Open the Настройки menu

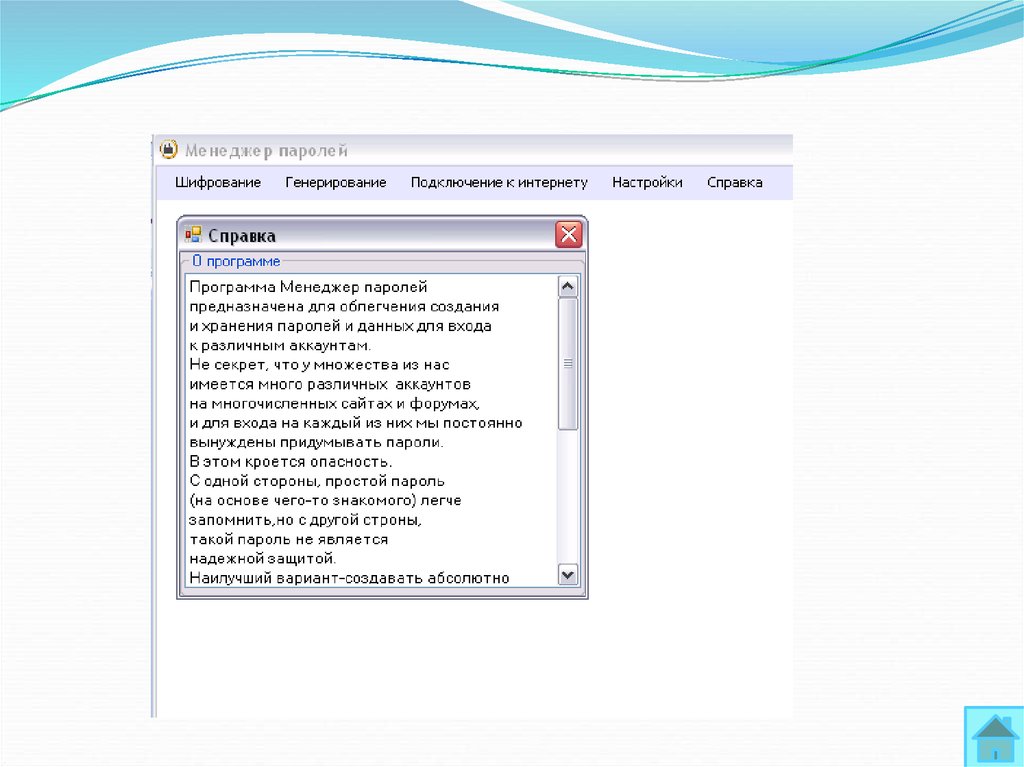tap(647, 182)
